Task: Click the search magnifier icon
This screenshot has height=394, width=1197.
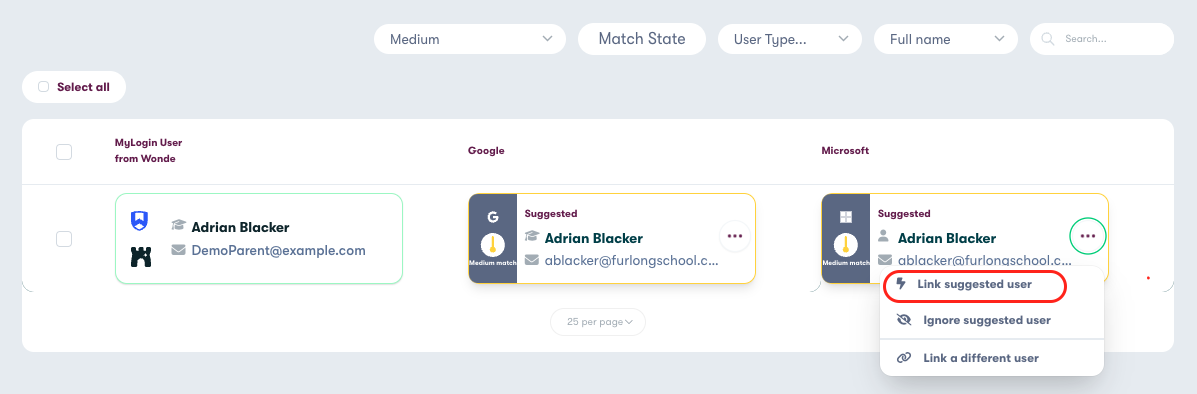Action: pyautogui.click(x=1048, y=38)
